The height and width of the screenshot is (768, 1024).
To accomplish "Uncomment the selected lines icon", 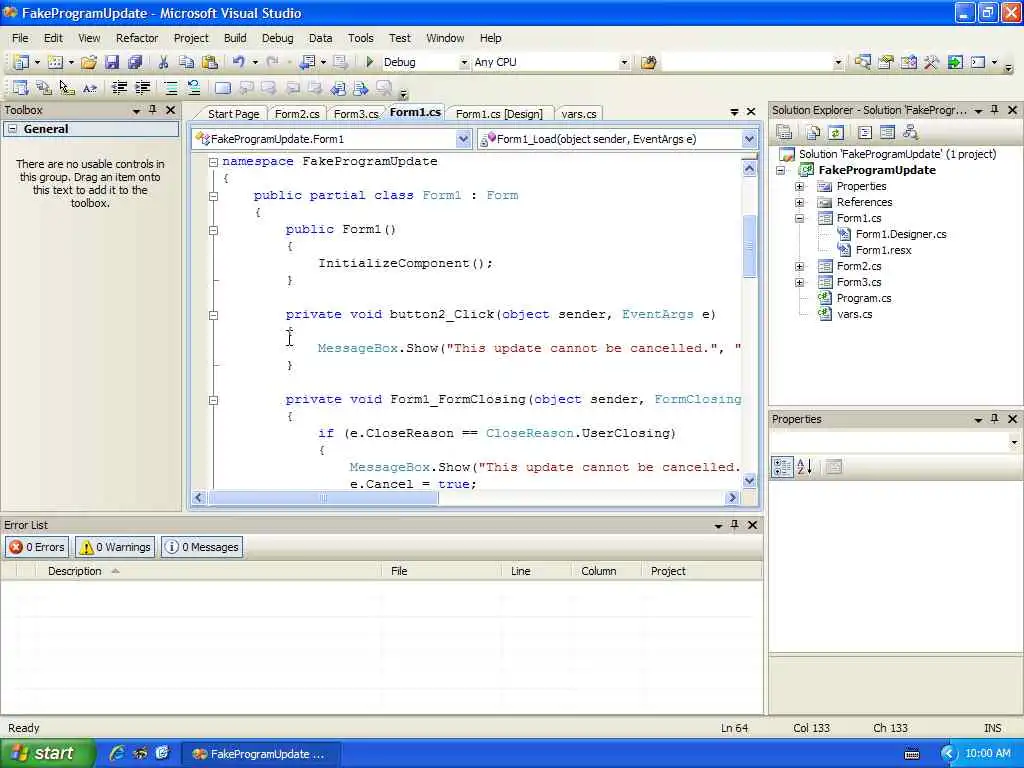I will [194, 88].
